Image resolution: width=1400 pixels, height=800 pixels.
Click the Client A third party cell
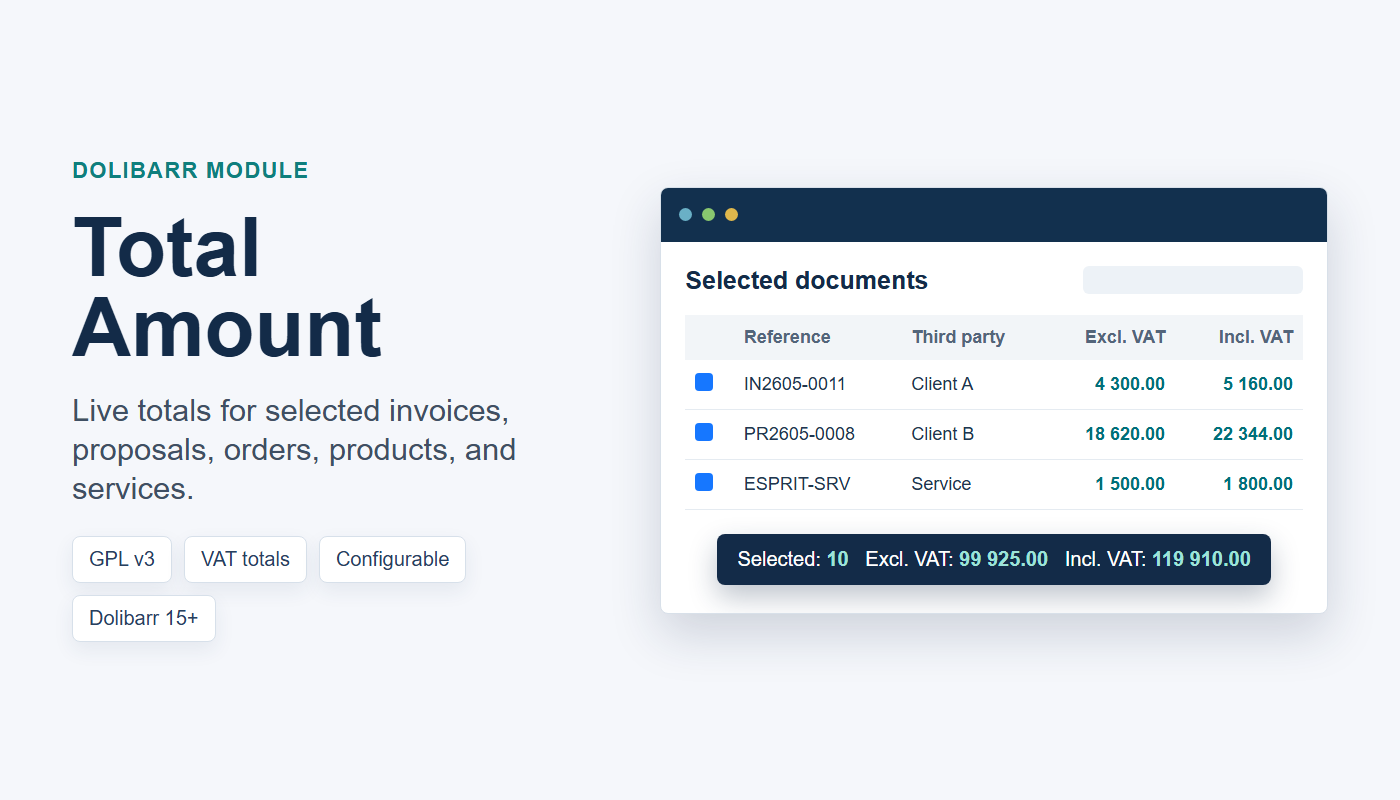942,384
